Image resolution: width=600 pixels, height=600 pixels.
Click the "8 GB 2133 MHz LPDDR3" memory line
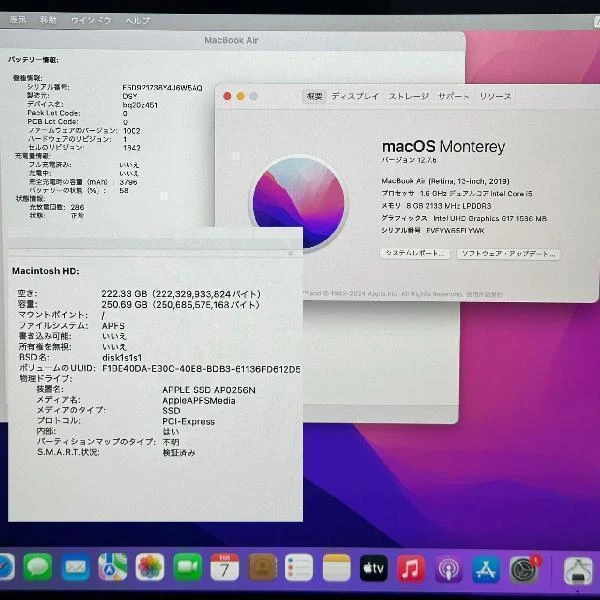click(x=436, y=206)
